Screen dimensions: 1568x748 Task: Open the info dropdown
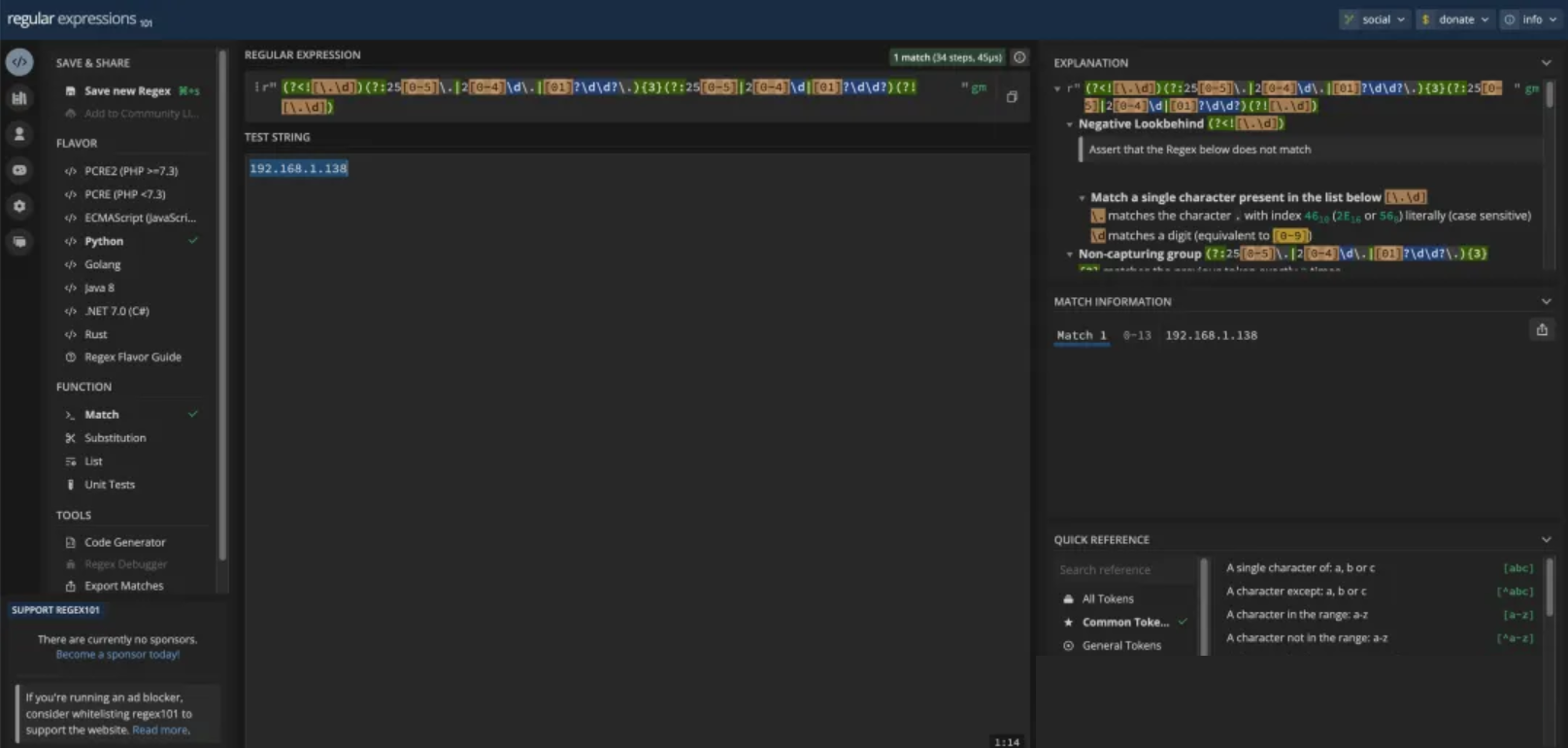[x=1531, y=19]
